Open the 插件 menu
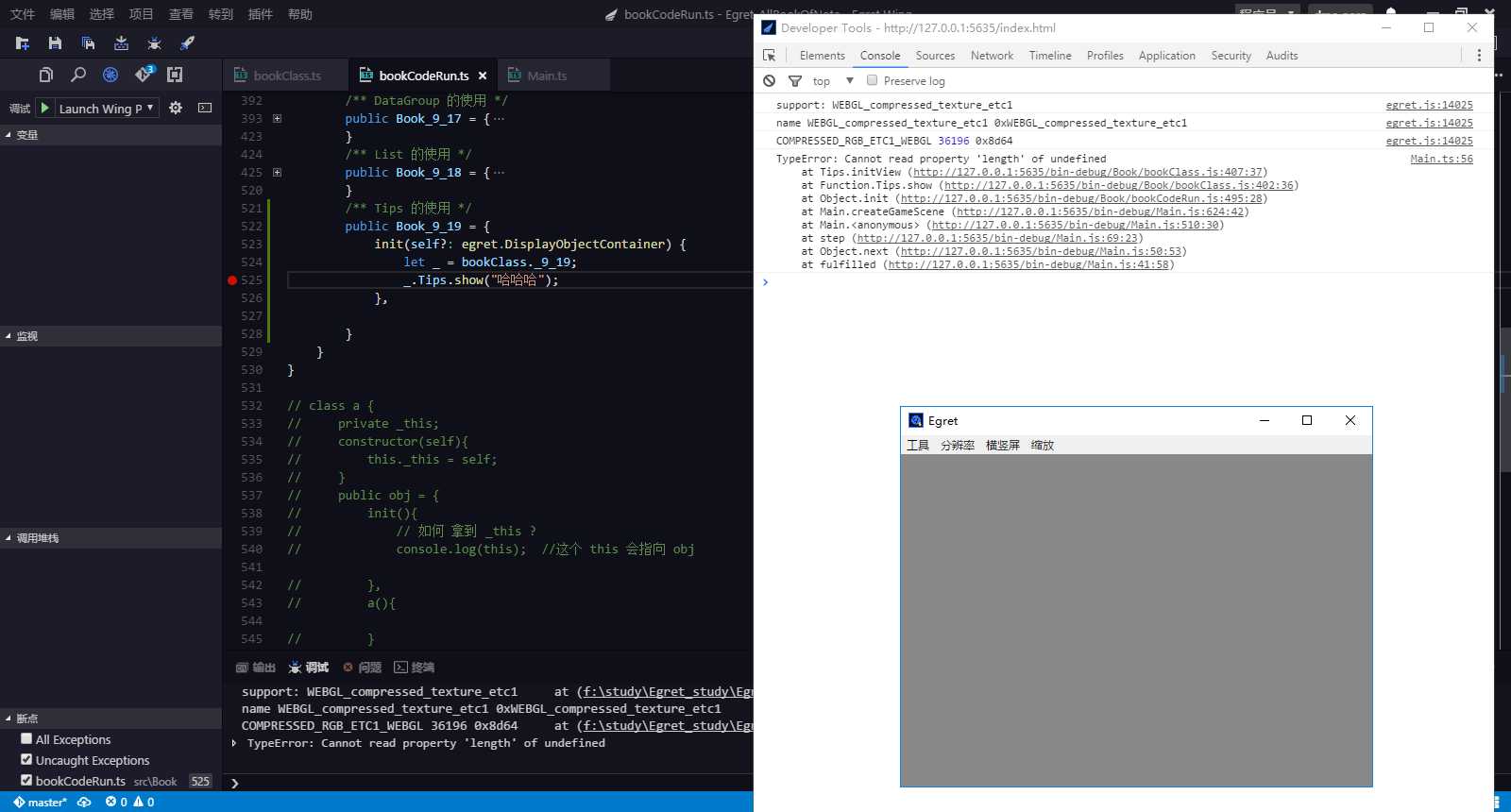 point(261,14)
